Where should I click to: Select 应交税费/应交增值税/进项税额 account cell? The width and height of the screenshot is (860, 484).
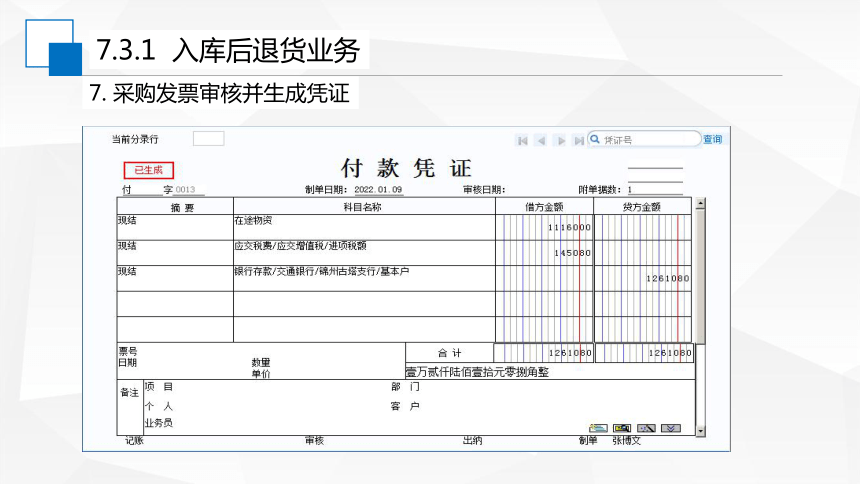[364, 253]
